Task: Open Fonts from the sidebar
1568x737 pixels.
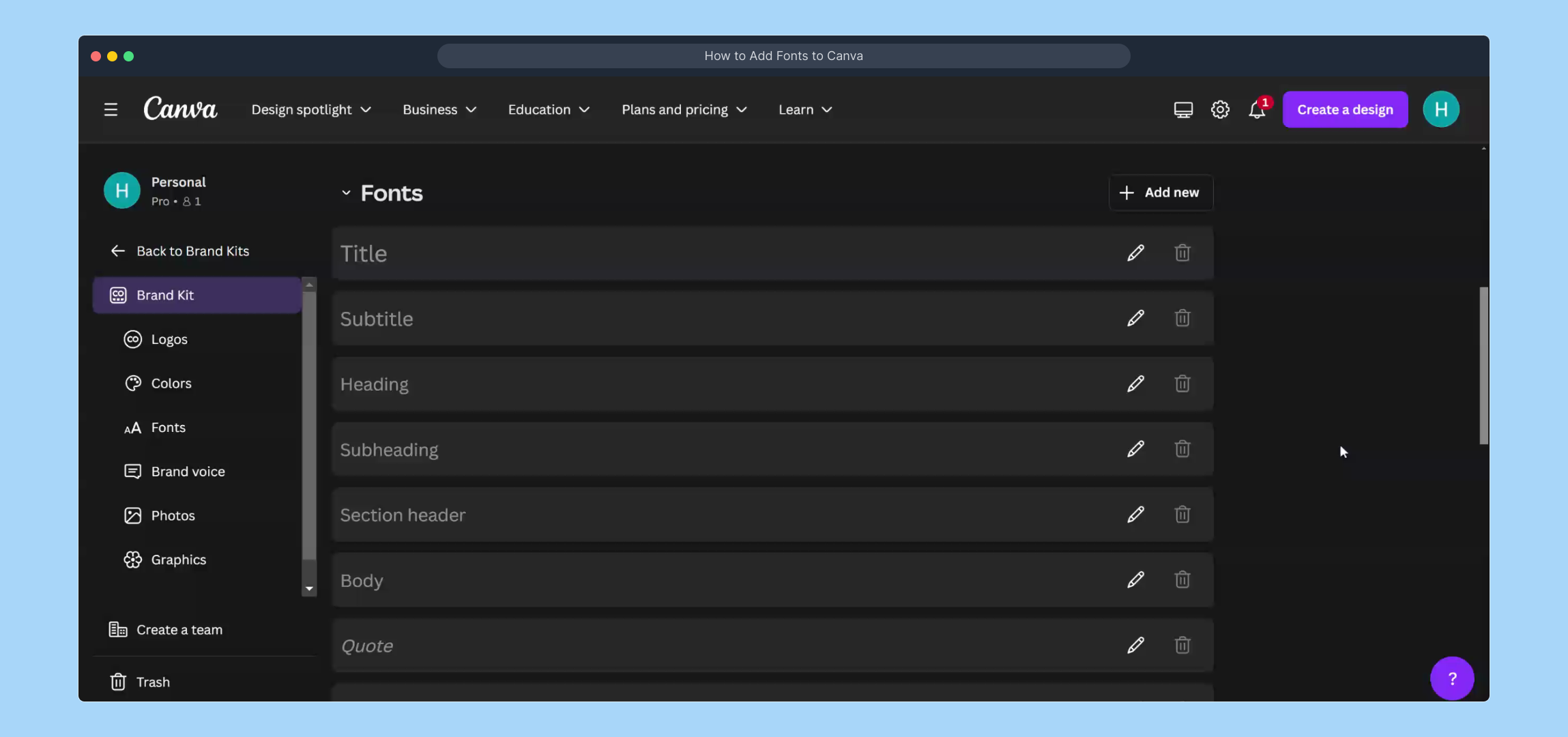Action: pos(168,427)
